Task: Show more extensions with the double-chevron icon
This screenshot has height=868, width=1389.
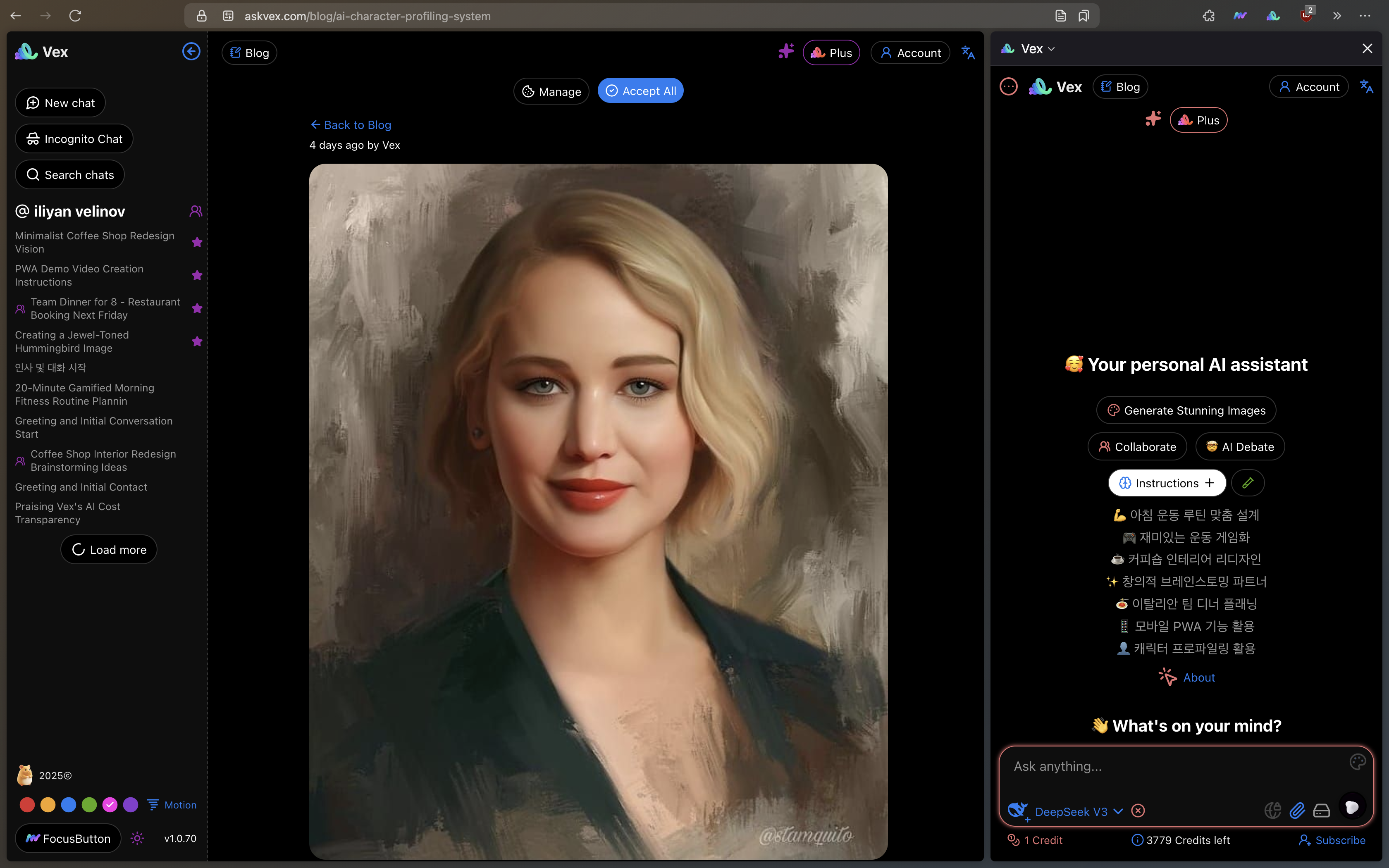Action: point(1337,16)
